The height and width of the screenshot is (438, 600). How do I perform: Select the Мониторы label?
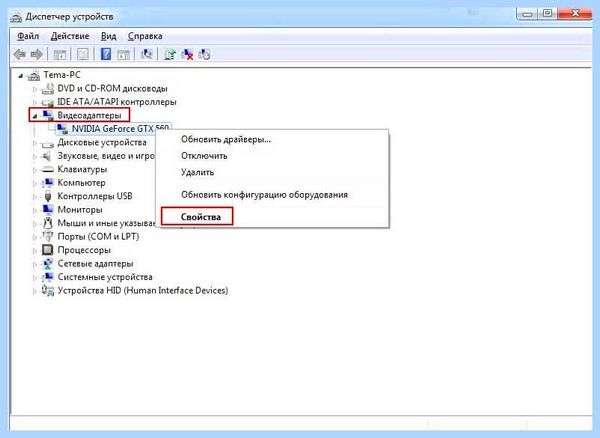point(80,210)
